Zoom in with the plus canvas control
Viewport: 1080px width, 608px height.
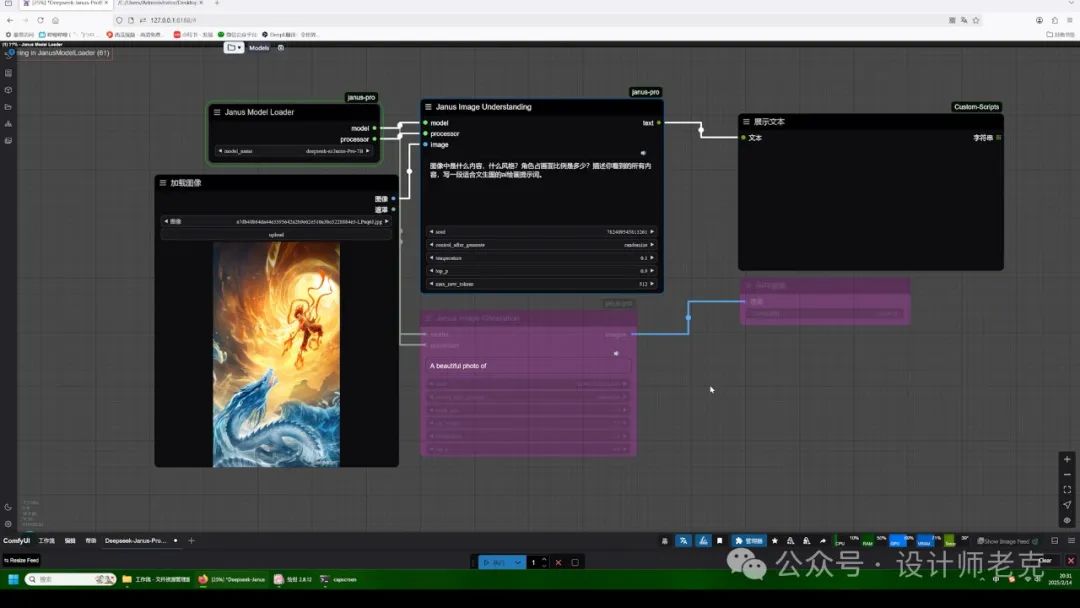coord(1067,459)
